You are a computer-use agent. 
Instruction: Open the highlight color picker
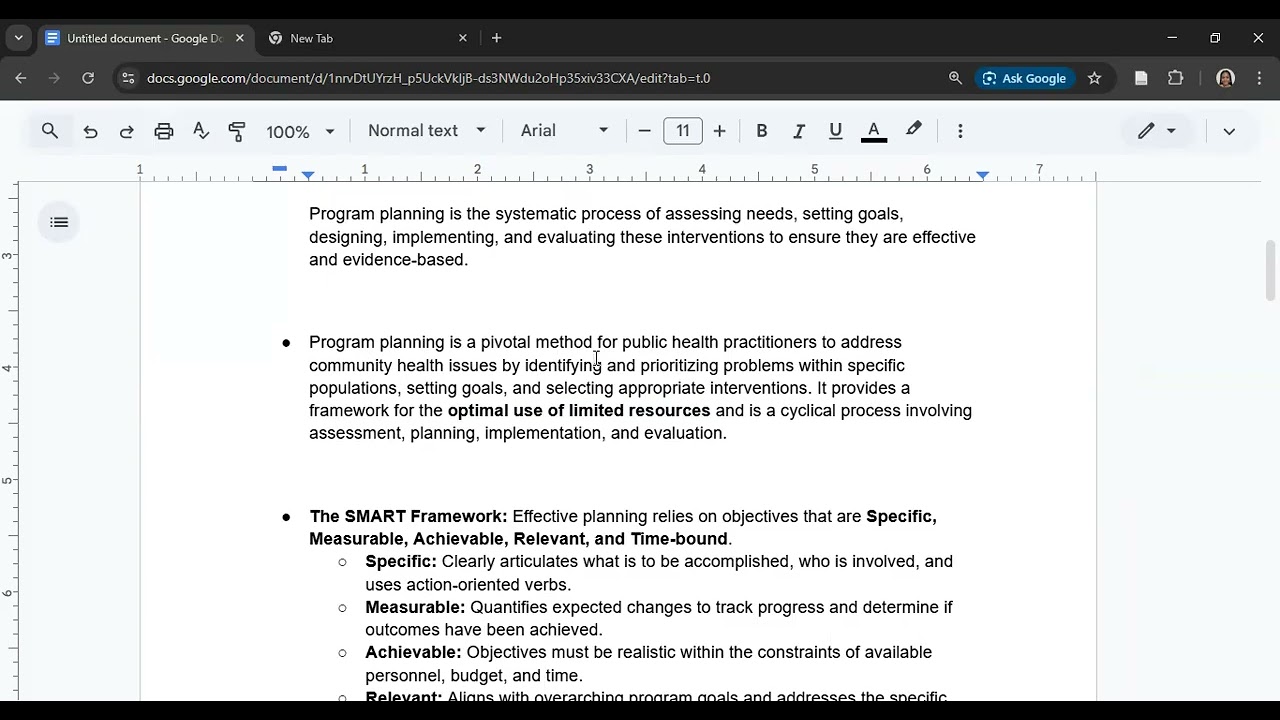914,131
